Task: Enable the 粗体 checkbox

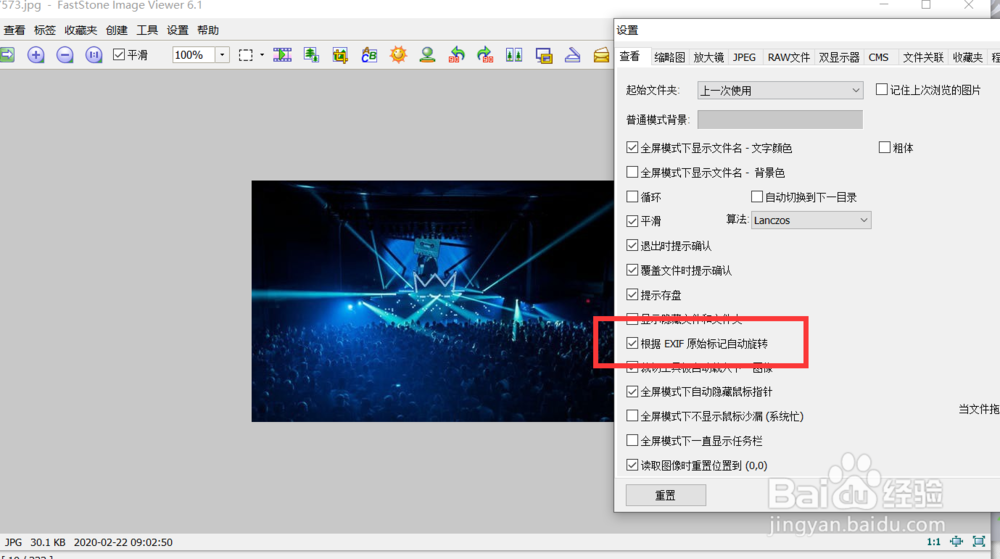Action: (x=884, y=148)
